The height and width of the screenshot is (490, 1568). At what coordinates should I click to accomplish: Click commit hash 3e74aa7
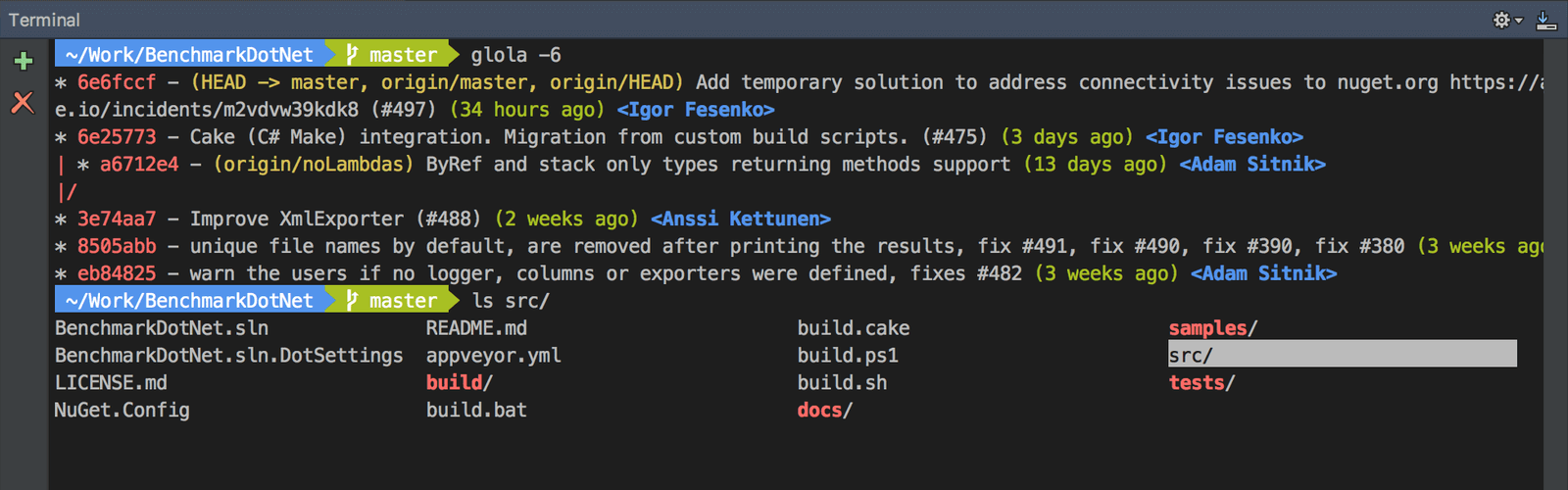(117, 220)
